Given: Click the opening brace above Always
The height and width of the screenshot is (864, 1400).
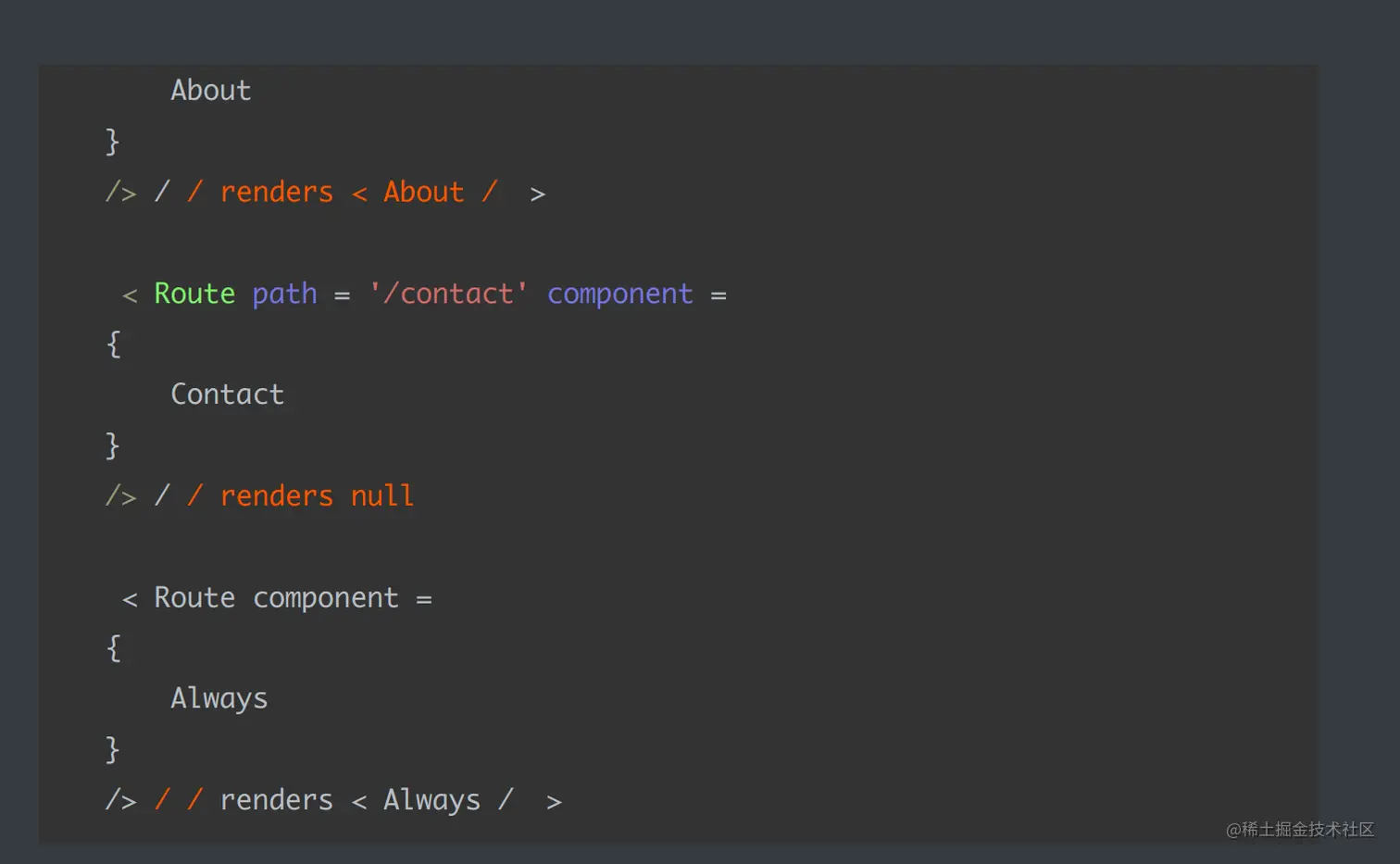Looking at the screenshot, I should 113,648.
